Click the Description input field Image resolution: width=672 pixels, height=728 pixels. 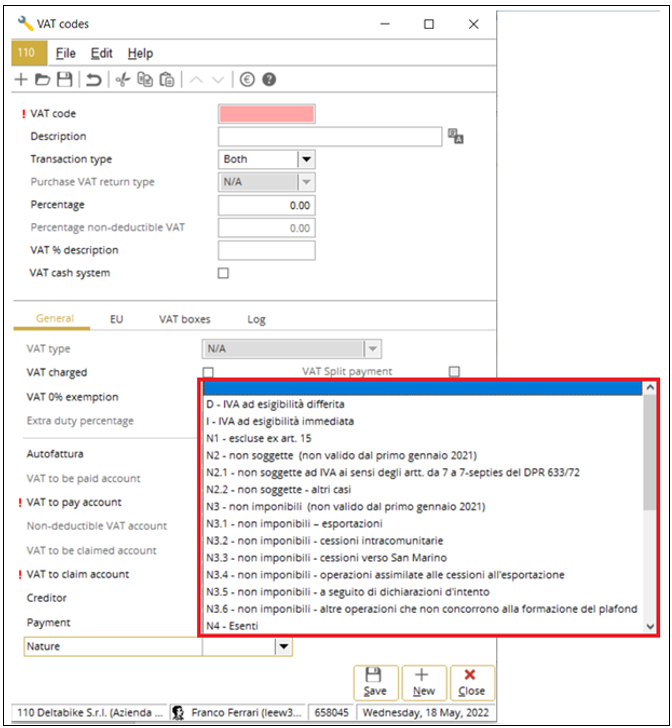coord(330,136)
